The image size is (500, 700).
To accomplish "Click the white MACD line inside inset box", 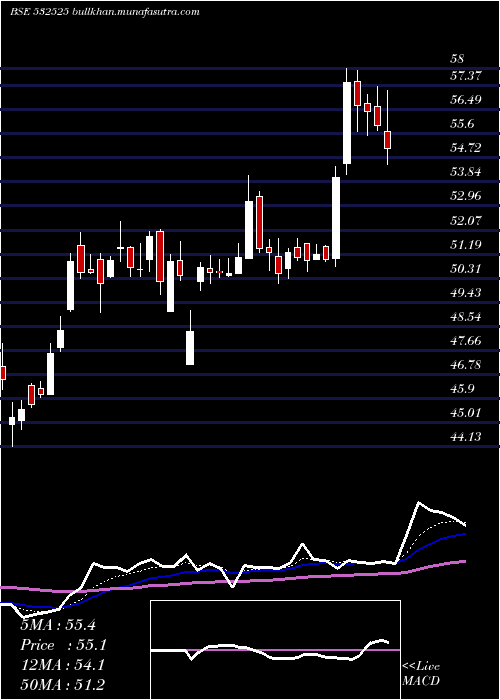I will point(270,651).
